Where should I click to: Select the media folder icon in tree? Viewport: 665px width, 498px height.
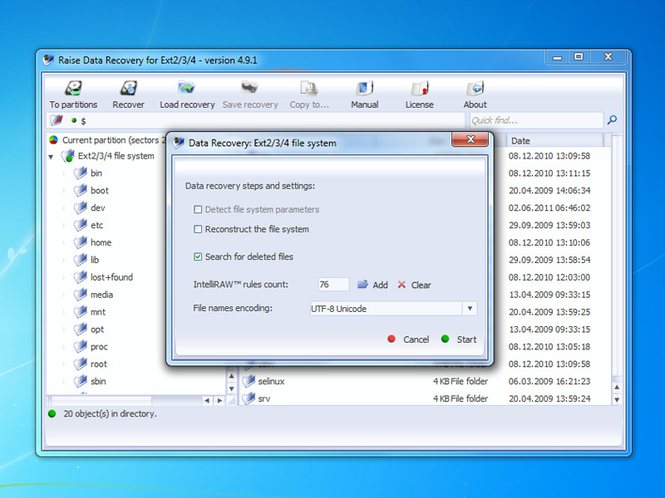click(80, 294)
